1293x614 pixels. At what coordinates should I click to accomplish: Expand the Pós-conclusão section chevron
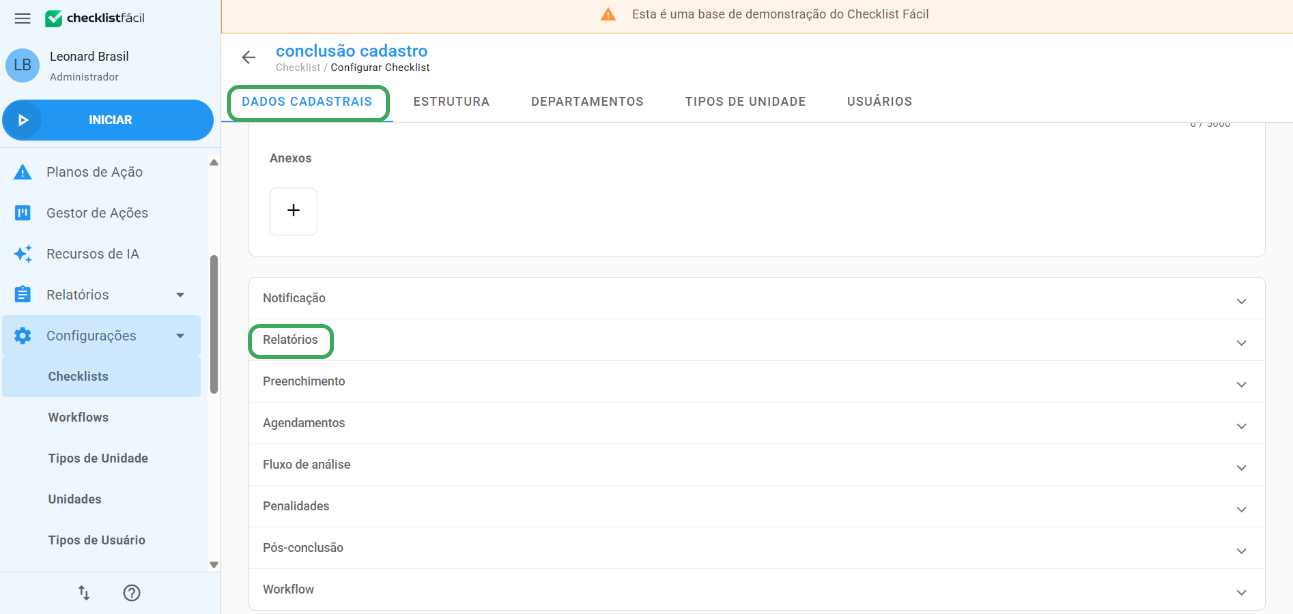click(x=1241, y=551)
